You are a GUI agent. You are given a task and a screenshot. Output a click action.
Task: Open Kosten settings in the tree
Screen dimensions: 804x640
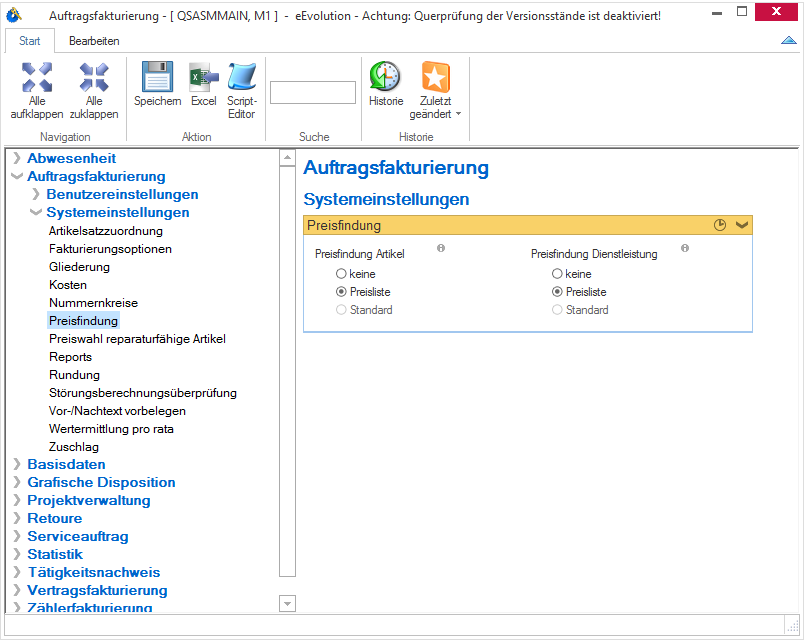(x=68, y=285)
